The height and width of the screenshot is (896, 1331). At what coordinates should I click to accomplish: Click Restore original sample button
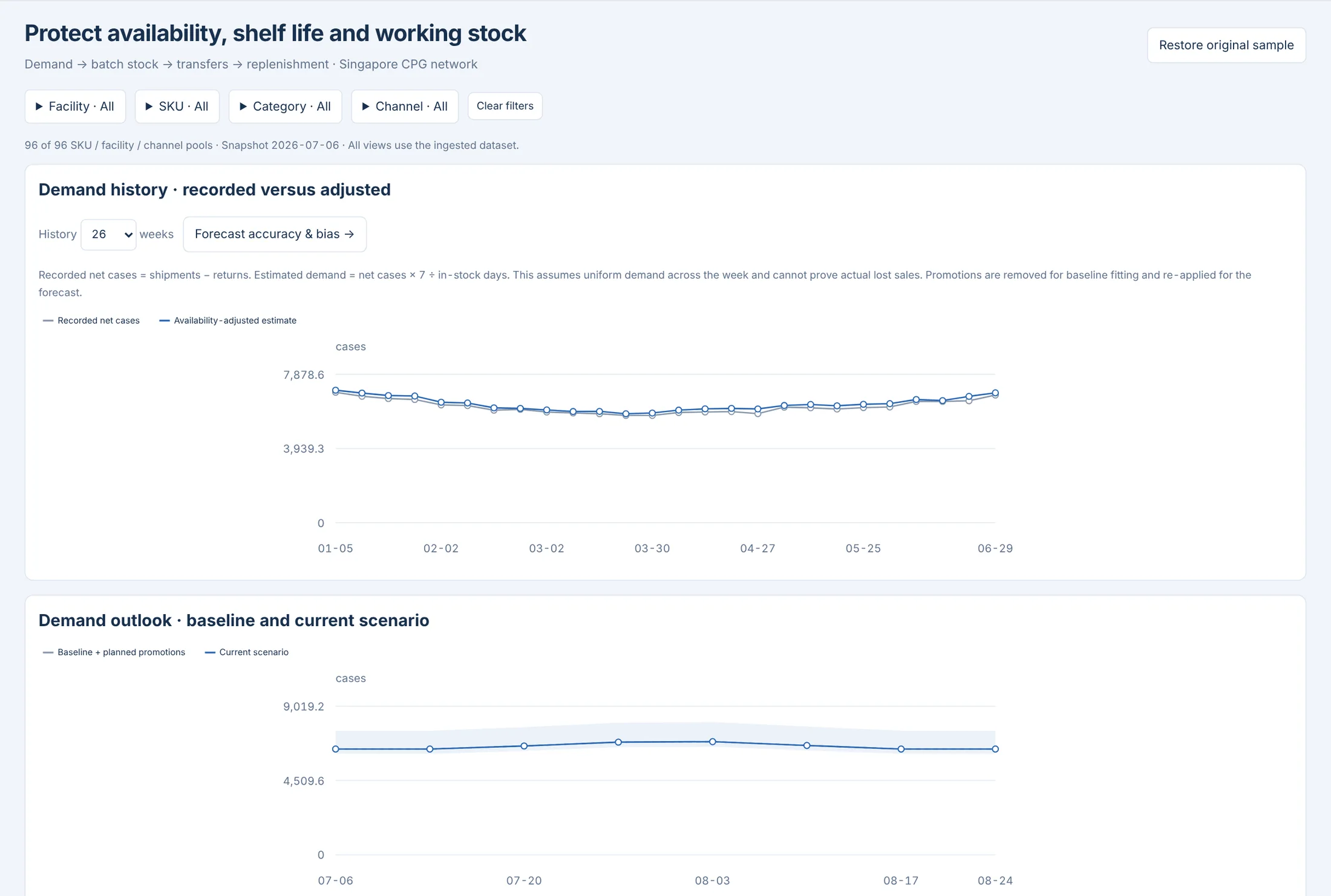point(1226,45)
